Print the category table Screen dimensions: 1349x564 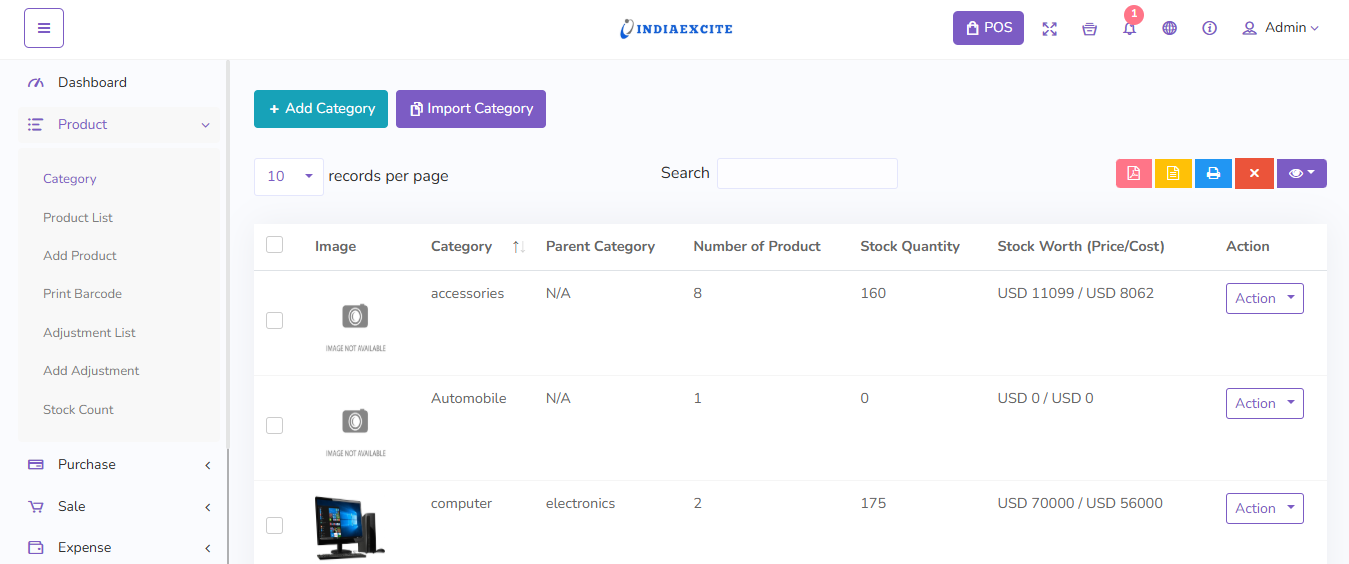click(x=1213, y=173)
